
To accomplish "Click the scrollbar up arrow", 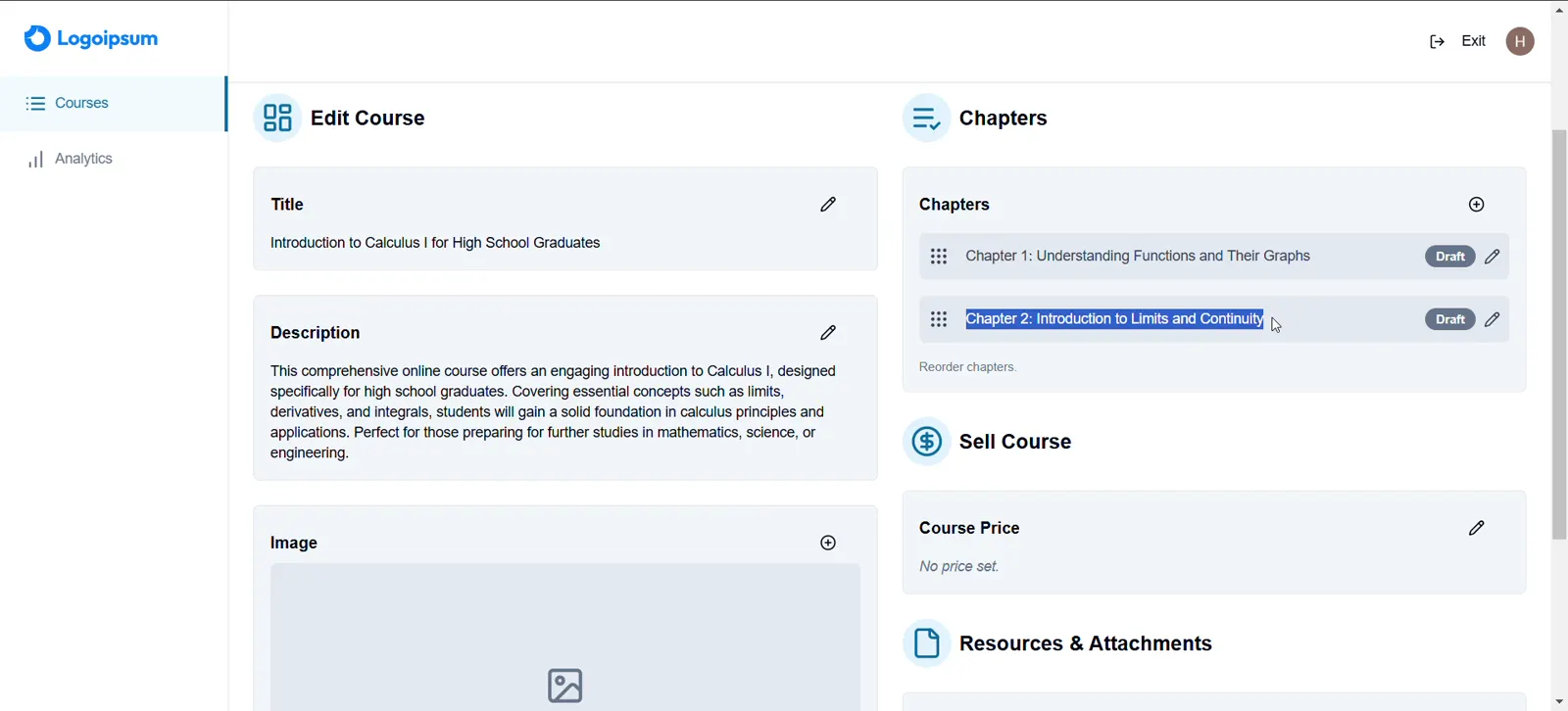I will [x=1559, y=9].
